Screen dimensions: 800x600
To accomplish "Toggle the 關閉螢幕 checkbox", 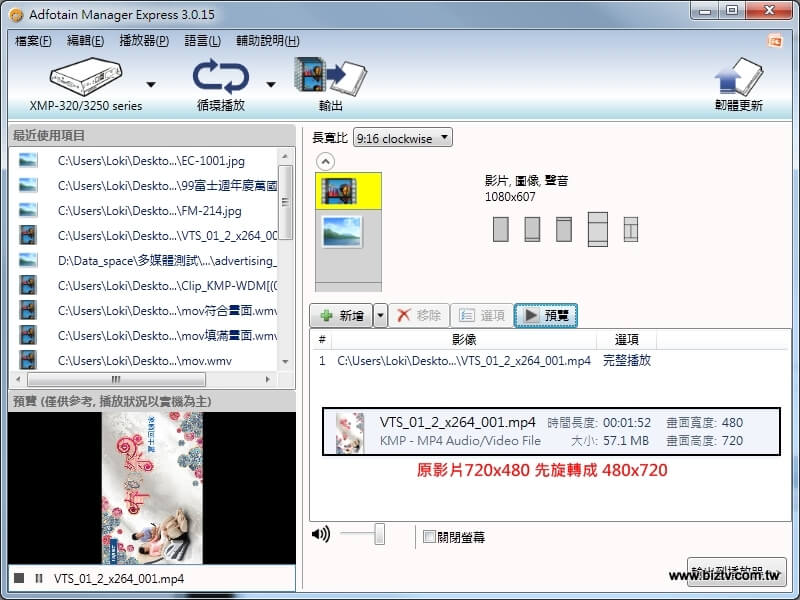I will [429, 536].
